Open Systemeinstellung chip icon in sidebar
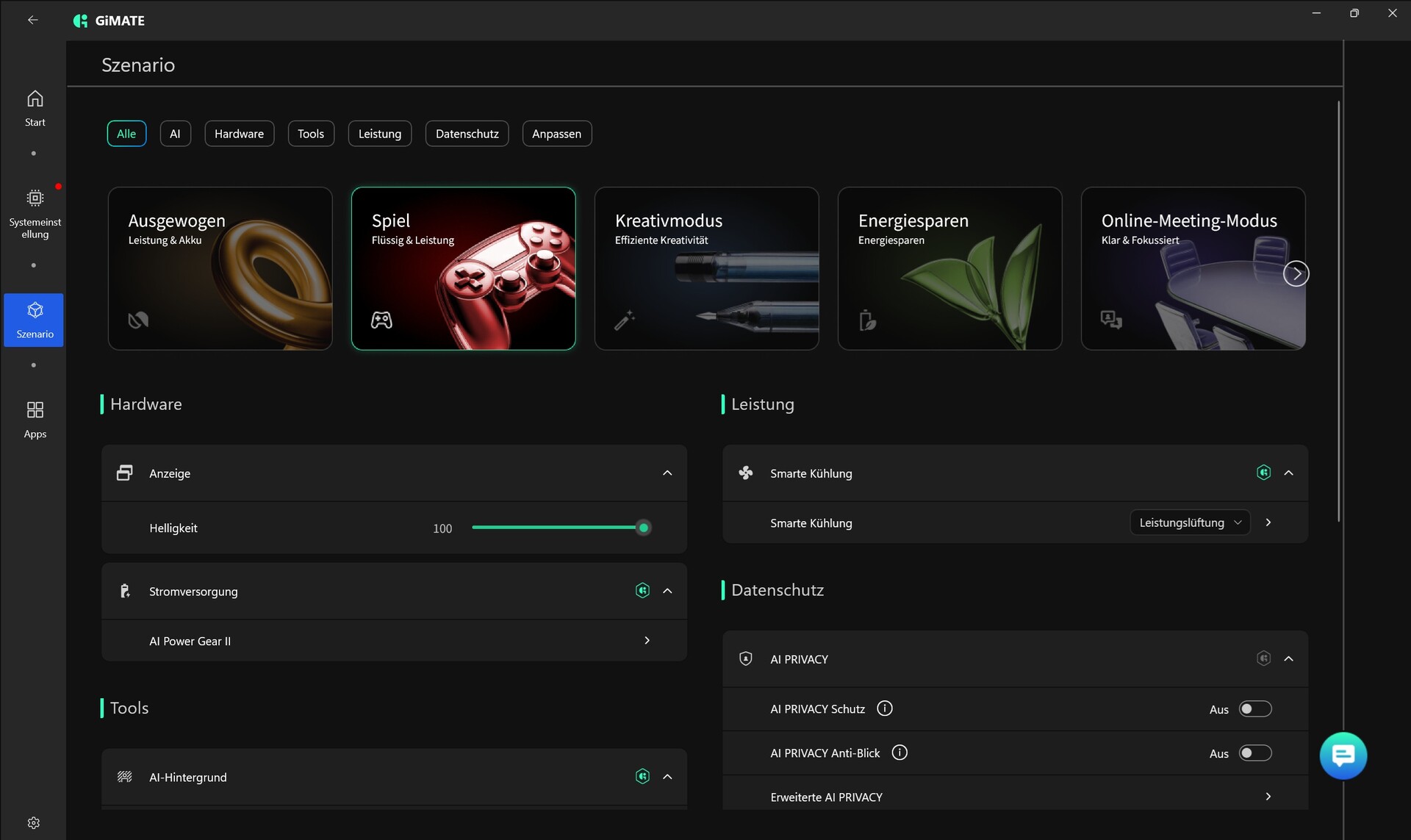Screen dimensions: 1411x840 point(35,198)
